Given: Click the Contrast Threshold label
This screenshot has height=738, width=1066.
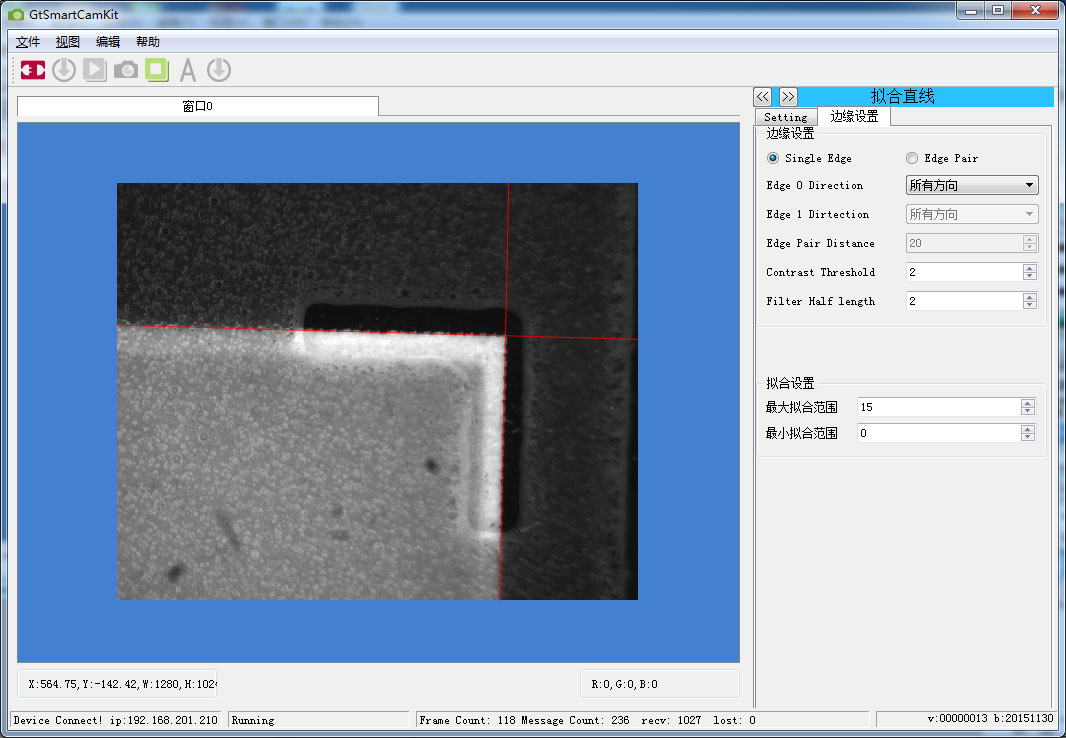Looking at the screenshot, I should coord(821,273).
